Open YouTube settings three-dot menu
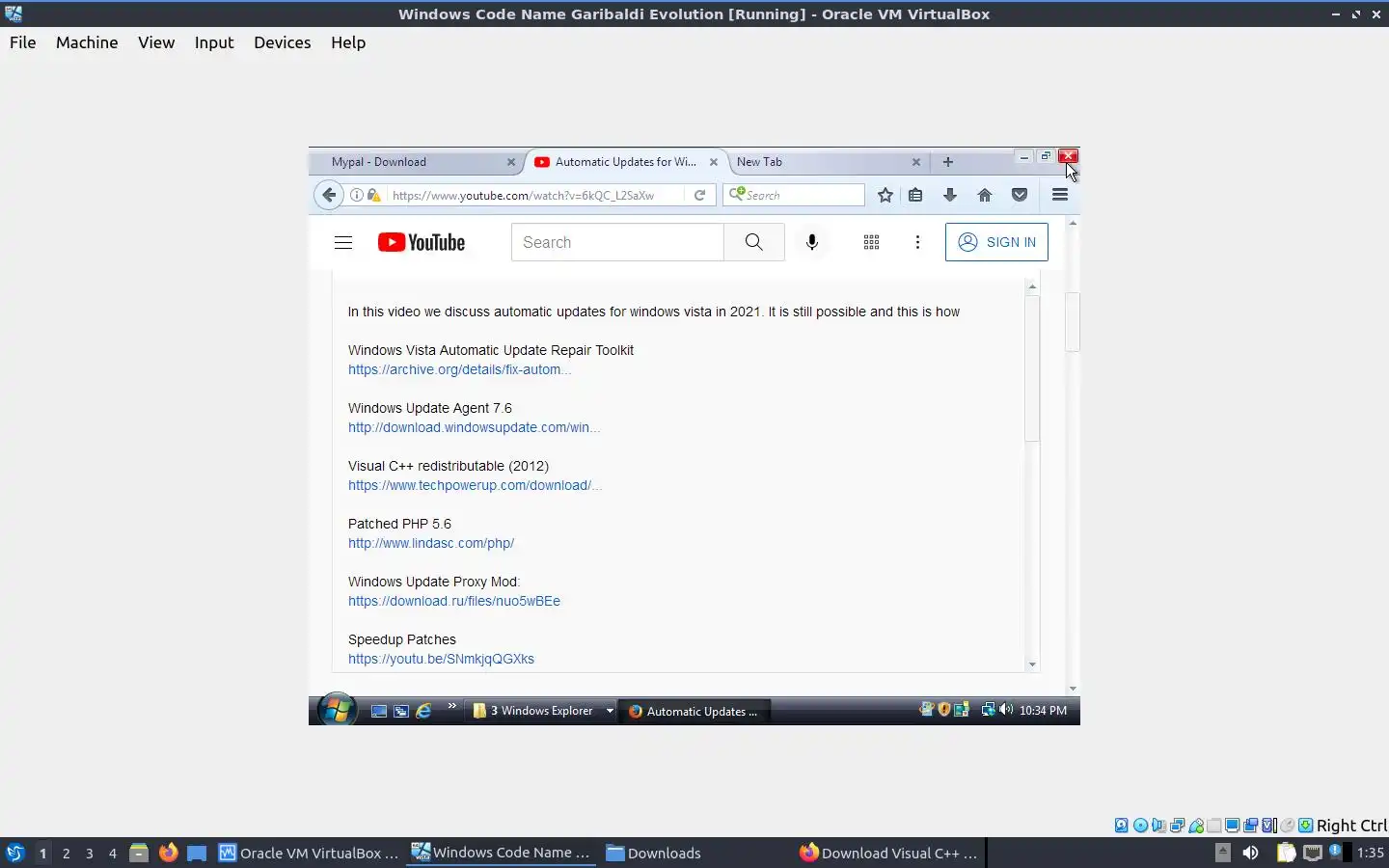Viewport: 1389px width, 868px height. tap(917, 242)
